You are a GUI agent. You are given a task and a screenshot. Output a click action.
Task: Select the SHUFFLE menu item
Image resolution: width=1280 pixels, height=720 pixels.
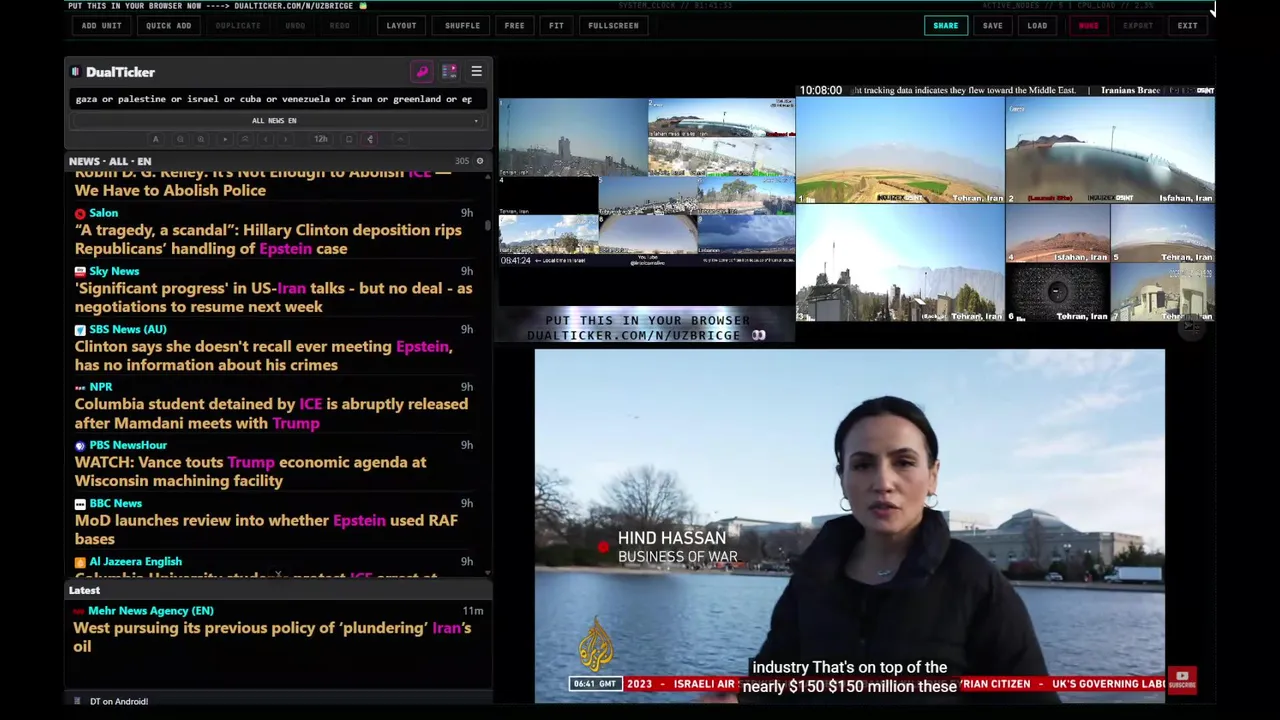[x=462, y=25]
